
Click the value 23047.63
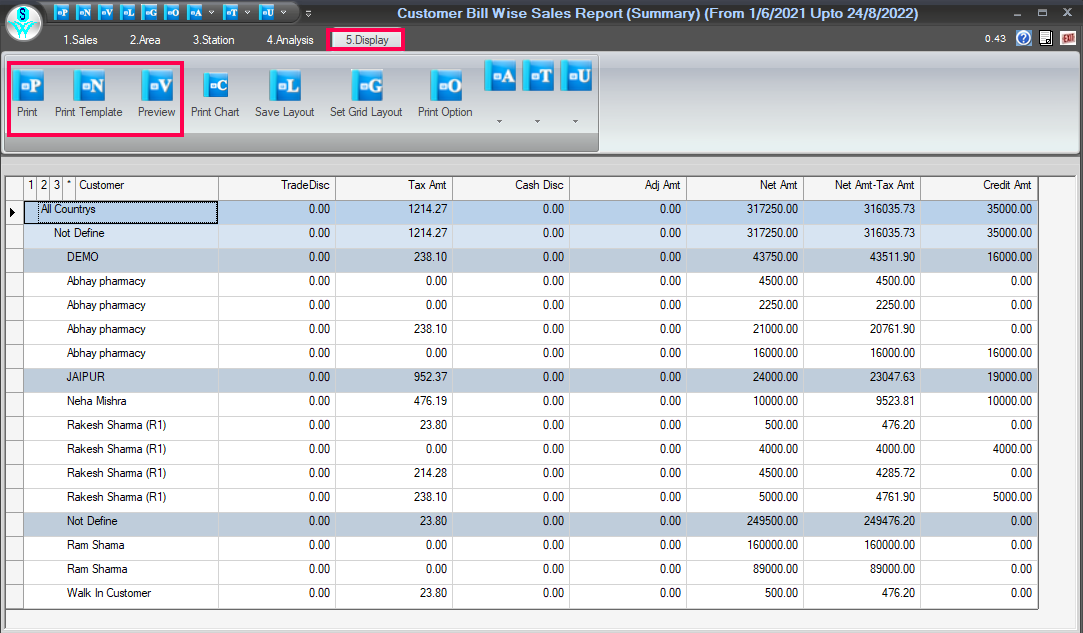(x=890, y=377)
